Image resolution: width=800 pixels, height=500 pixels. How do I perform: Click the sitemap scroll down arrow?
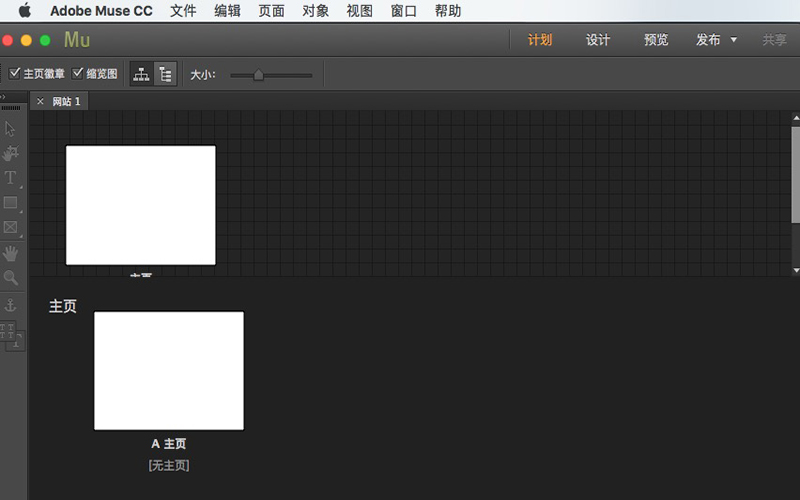tap(796, 270)
